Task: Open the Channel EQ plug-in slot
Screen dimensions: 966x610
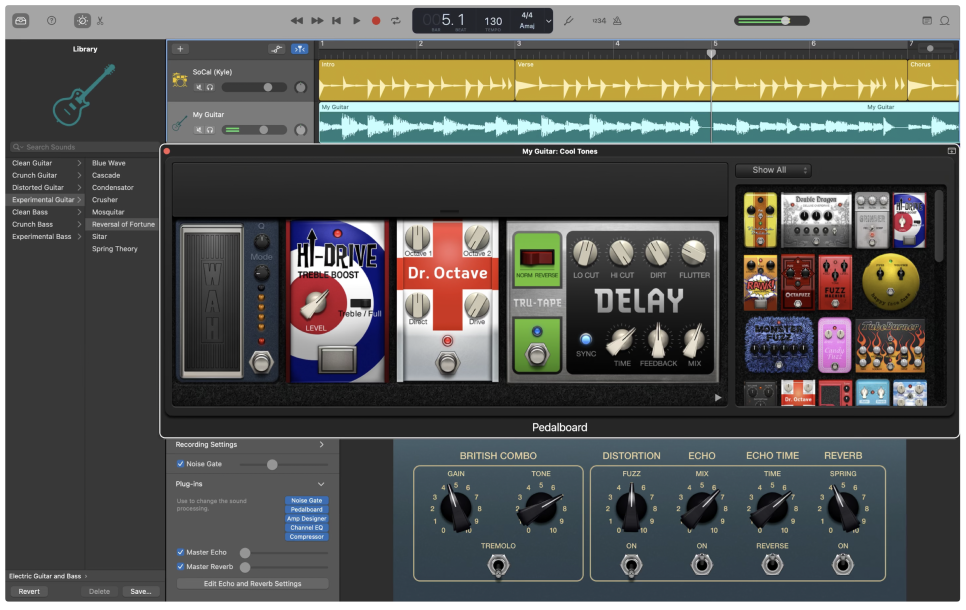Action: coord(306,528)
